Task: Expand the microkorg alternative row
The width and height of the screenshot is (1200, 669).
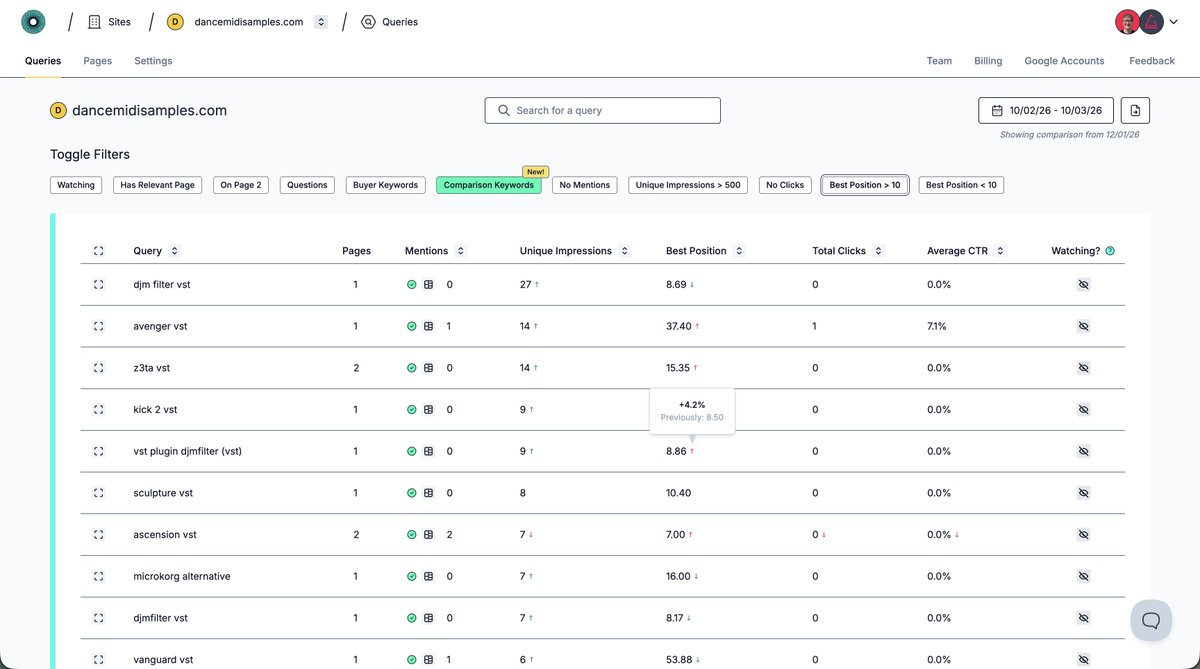Action: [x=98, y=576]
